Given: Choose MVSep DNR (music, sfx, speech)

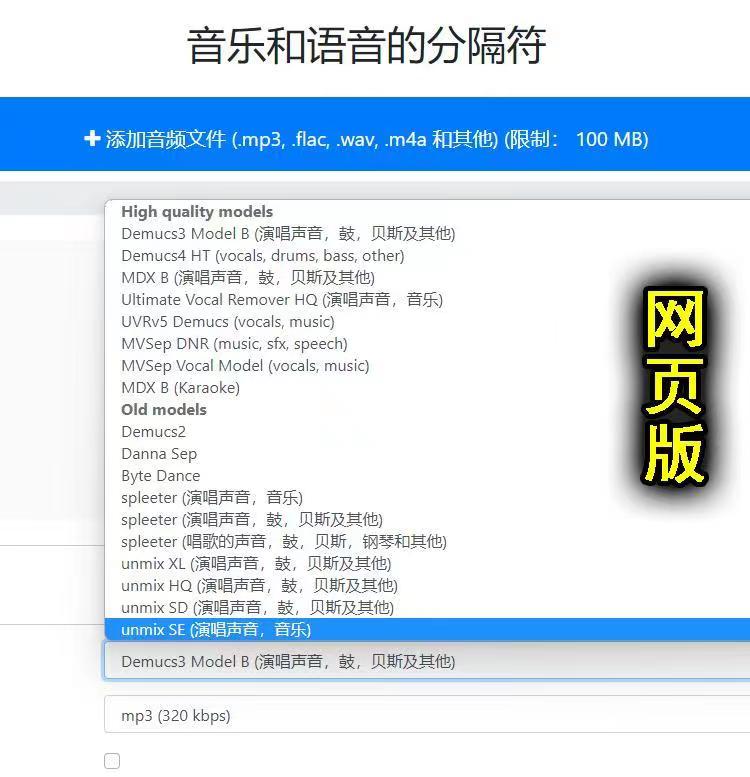Looking at the screenshot, I should point(234,343).
